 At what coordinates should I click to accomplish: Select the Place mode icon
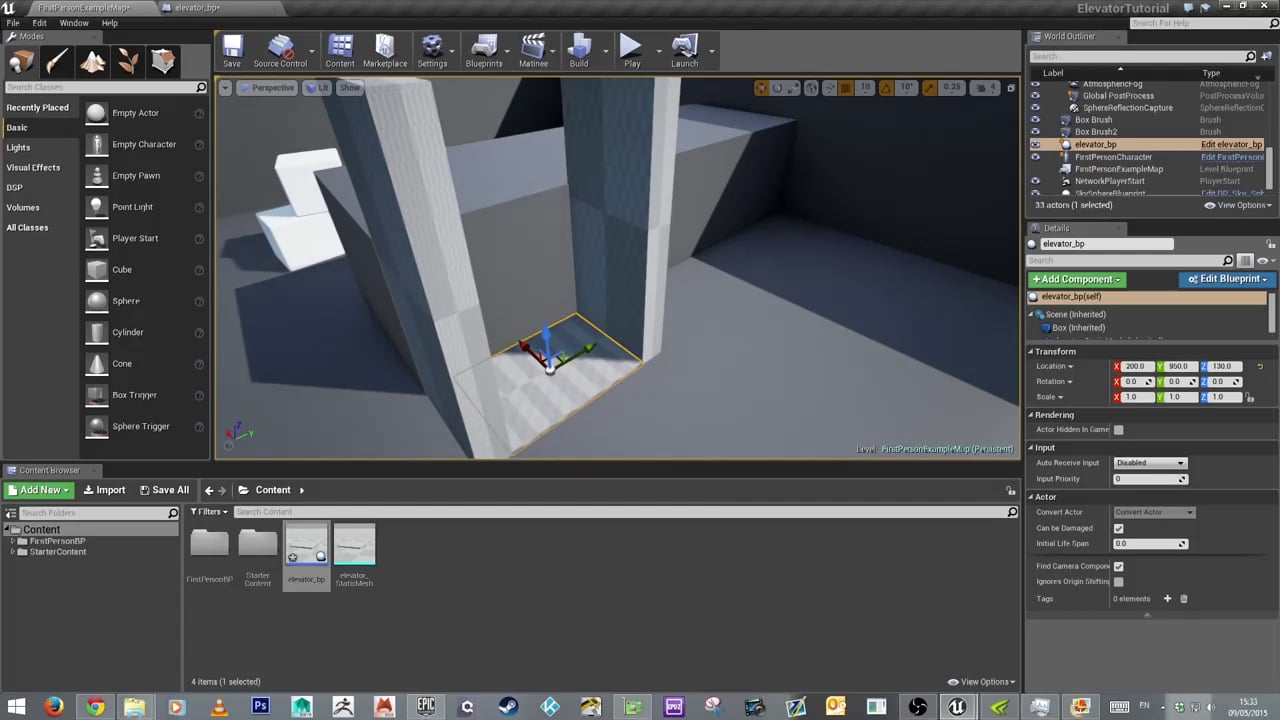(21, 62)
